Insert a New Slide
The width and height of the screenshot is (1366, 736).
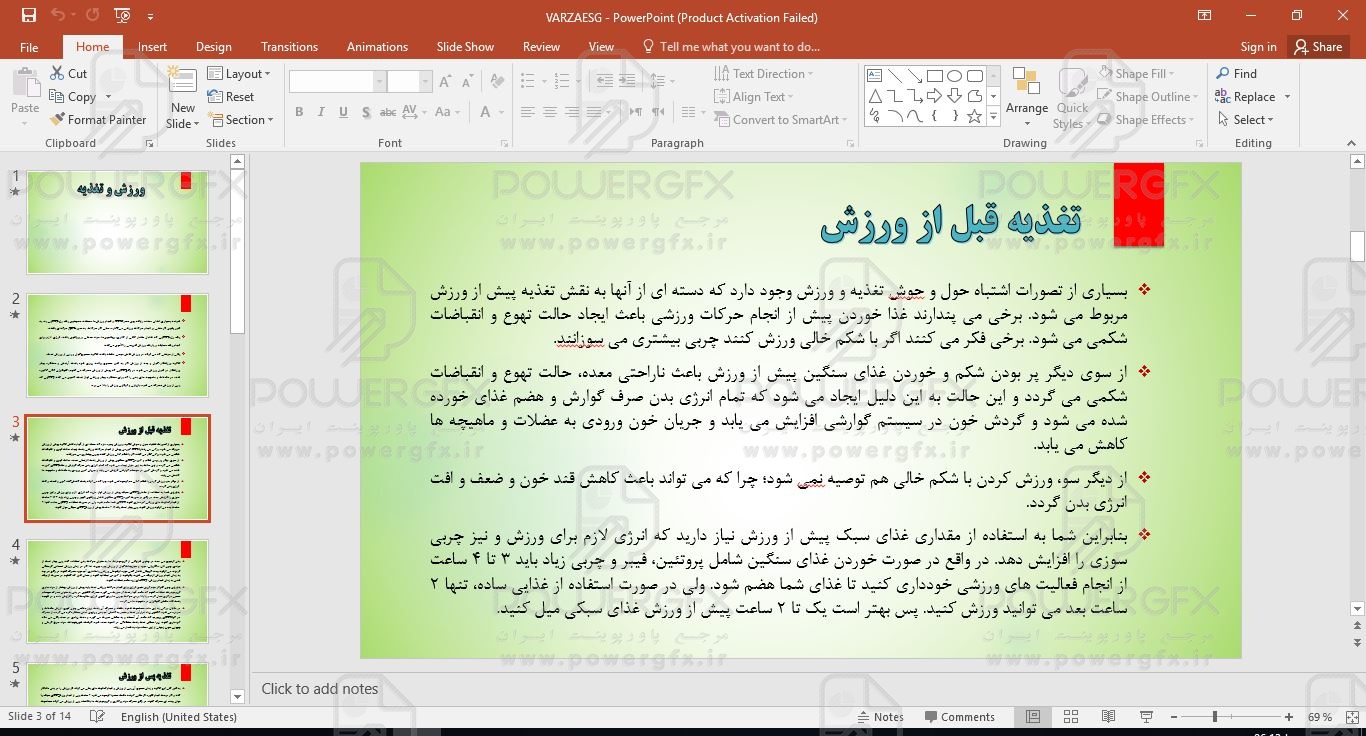point(183,98)
